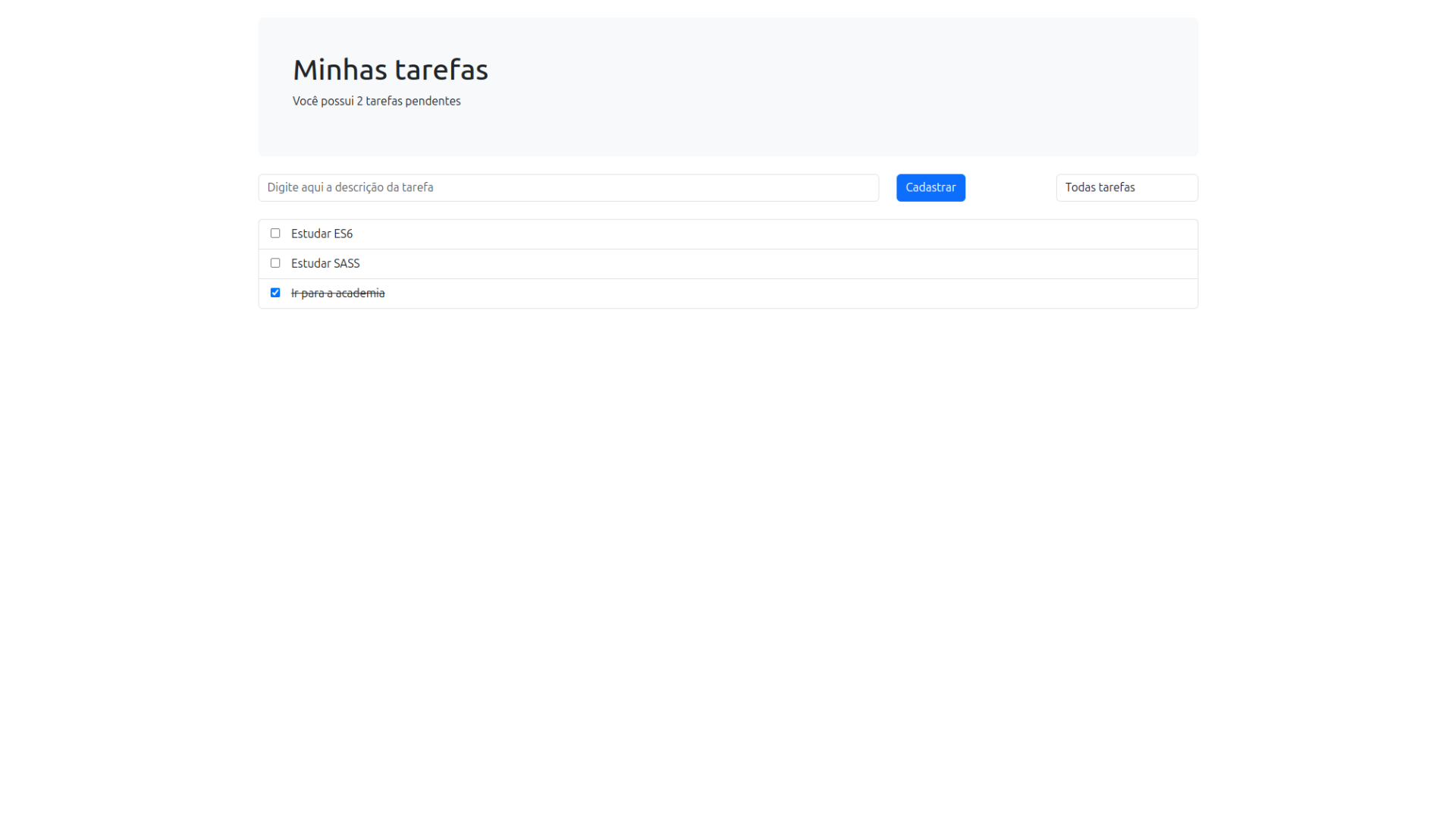1456x819 pixels.
Task: Click blank space in "Ir para a academia" row
Action: pyautogui.click(x=758, y=293)
